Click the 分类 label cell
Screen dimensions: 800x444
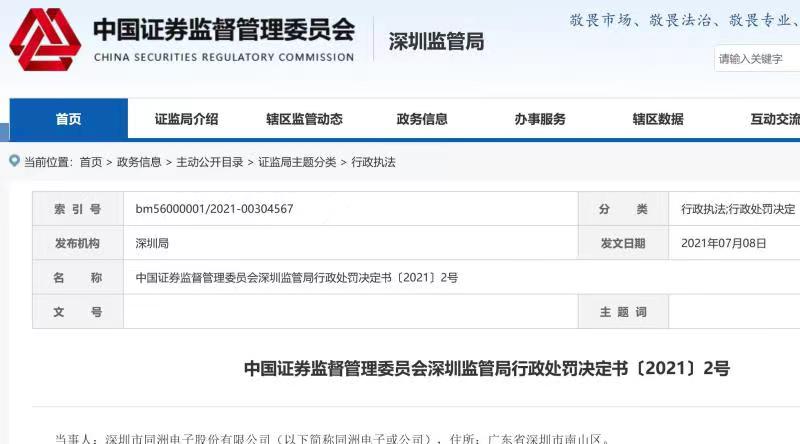[x=623, y=209]
